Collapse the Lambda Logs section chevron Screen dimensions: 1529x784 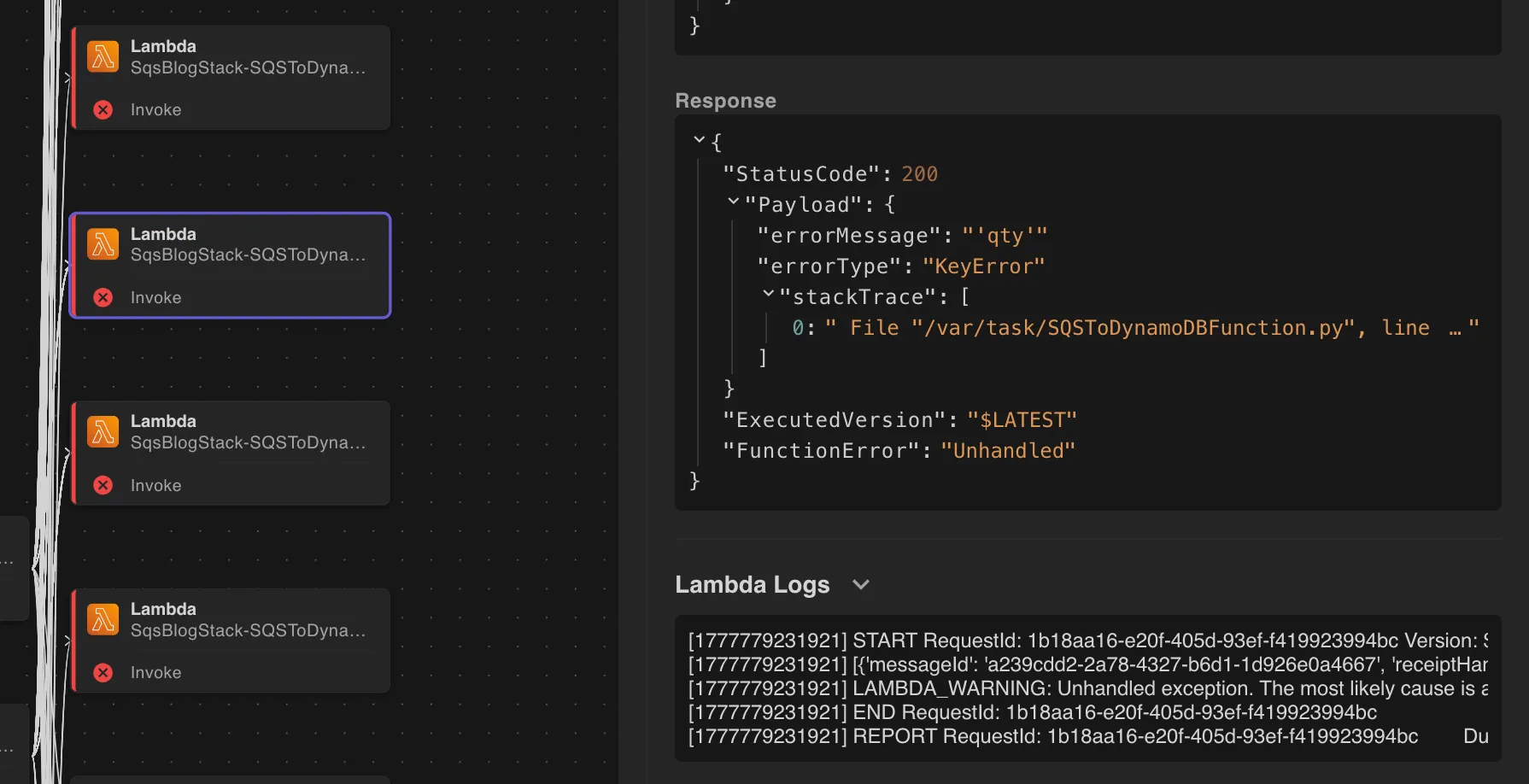coord(861,585)
